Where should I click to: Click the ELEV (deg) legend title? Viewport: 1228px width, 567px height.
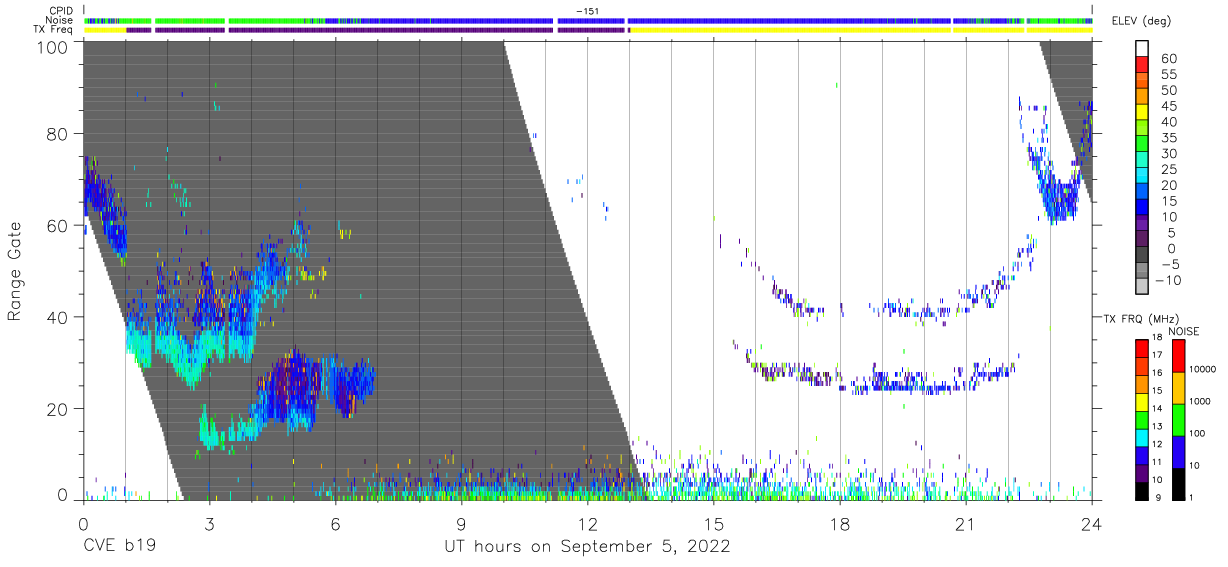[1142, 21]
